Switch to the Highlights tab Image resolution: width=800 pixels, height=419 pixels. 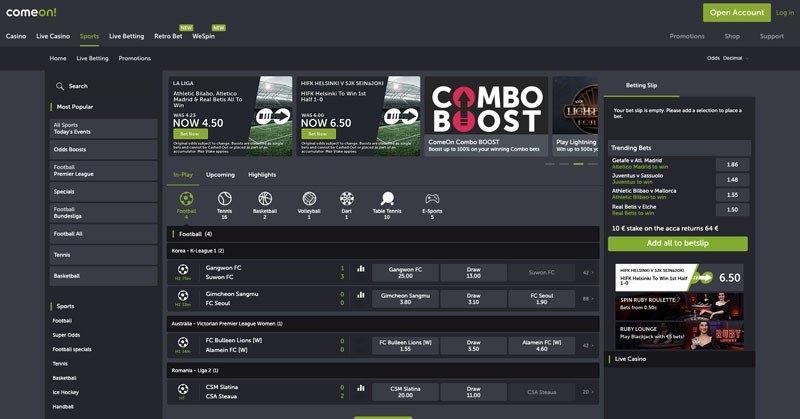coord(262,175)
